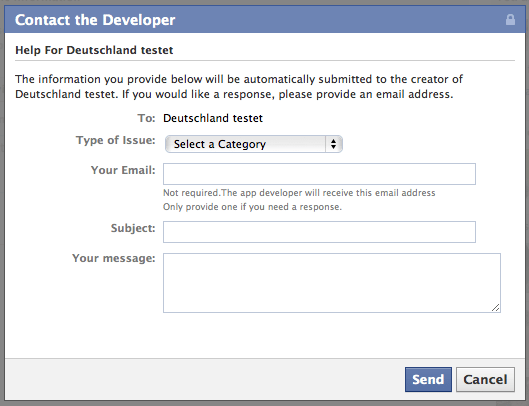Screen dimensions: 529x406
Task: Place cursor in the Your message text area
Action: point(332,283)
